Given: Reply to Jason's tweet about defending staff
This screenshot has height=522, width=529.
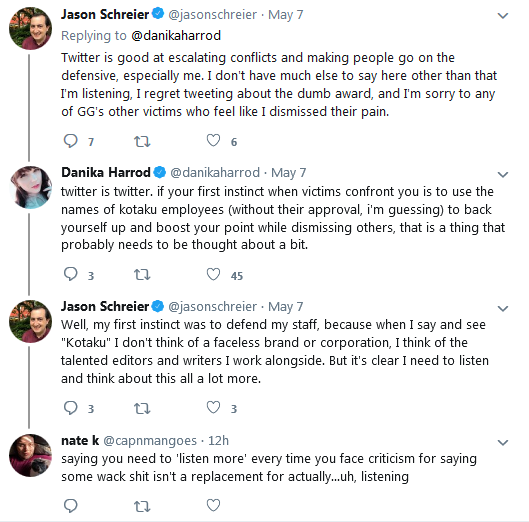Looking at the screenshot, I should 71,408.
